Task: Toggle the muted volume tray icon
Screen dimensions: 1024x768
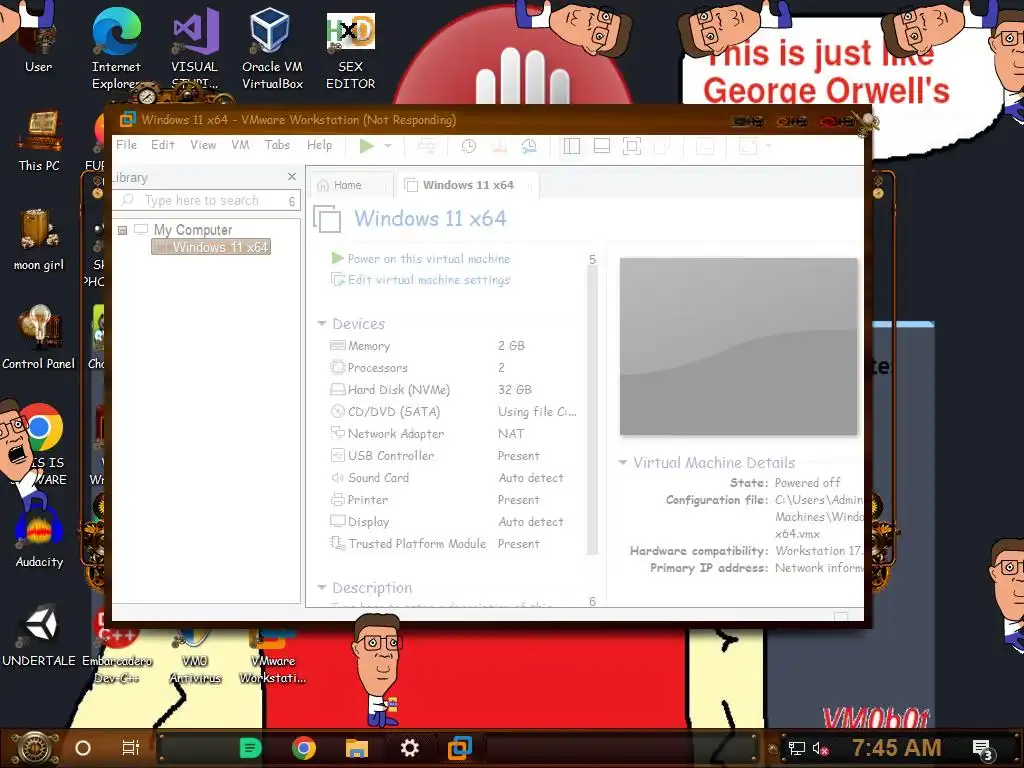Action: click(821, 748)
